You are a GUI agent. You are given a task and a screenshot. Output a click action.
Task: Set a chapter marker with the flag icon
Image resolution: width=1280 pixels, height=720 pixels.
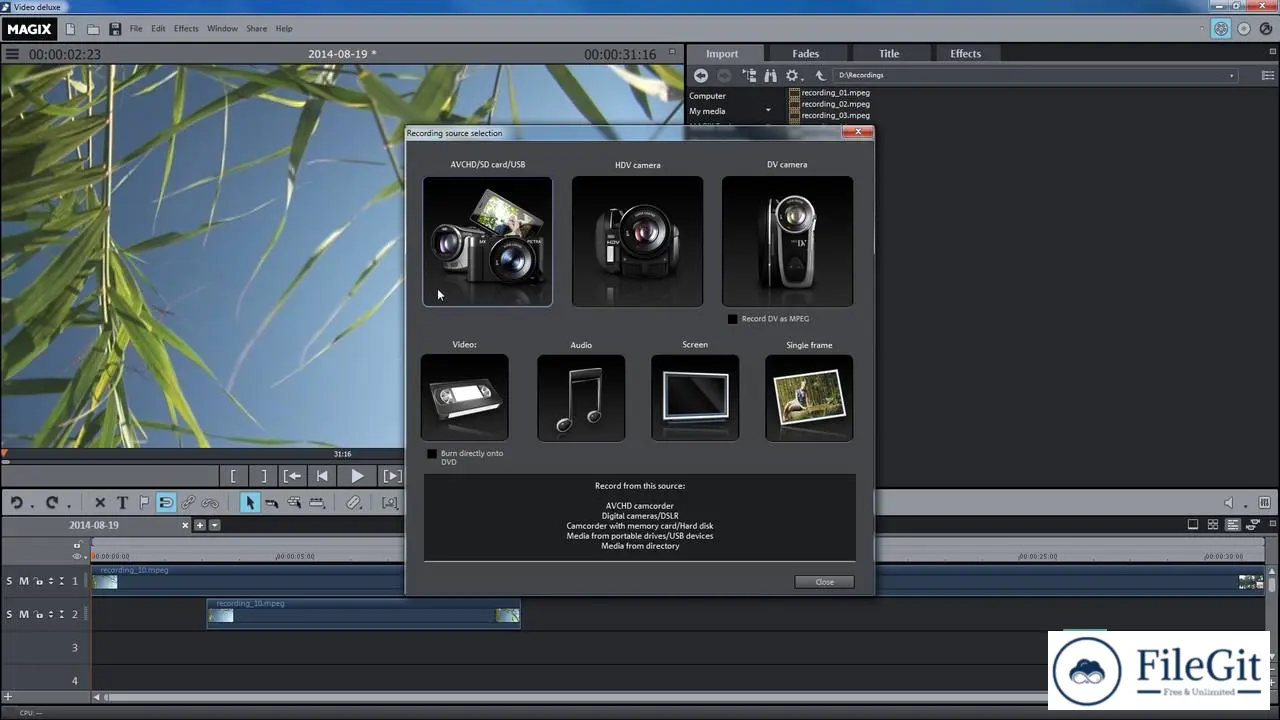pyautogui.click(x=144, y=503)
